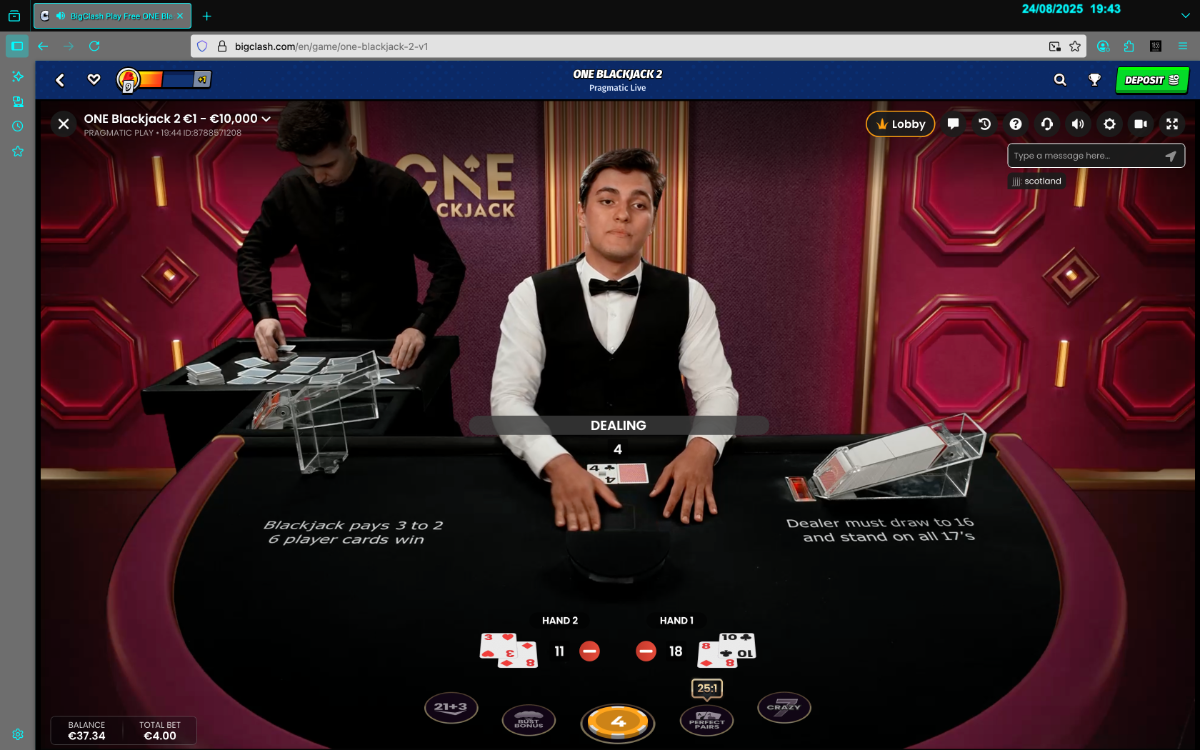This screenshot has width=1200, height=750.
Task: Click the 25:1 payout badge
Action: coord(707,689)
